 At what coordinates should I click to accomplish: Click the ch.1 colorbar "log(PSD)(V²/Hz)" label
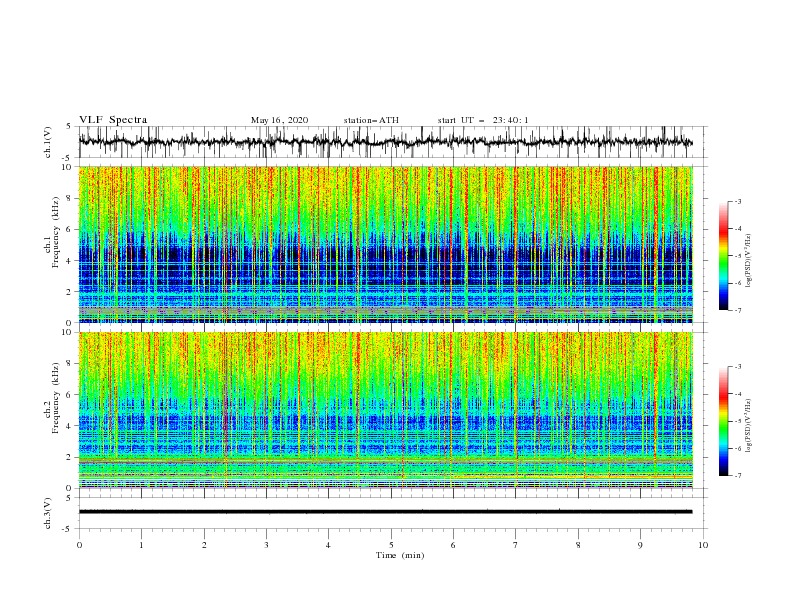[749, 261]
